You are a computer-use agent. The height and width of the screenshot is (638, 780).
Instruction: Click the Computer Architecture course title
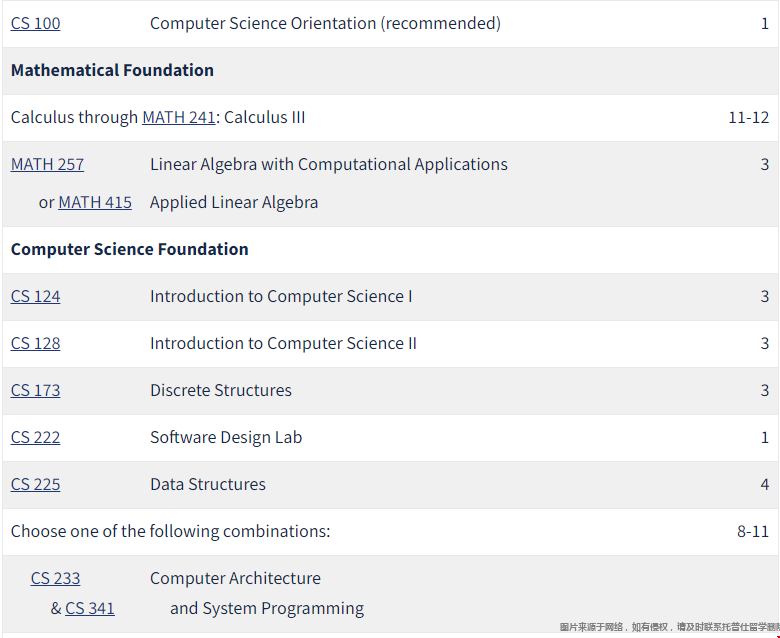(x=235, y=578)
